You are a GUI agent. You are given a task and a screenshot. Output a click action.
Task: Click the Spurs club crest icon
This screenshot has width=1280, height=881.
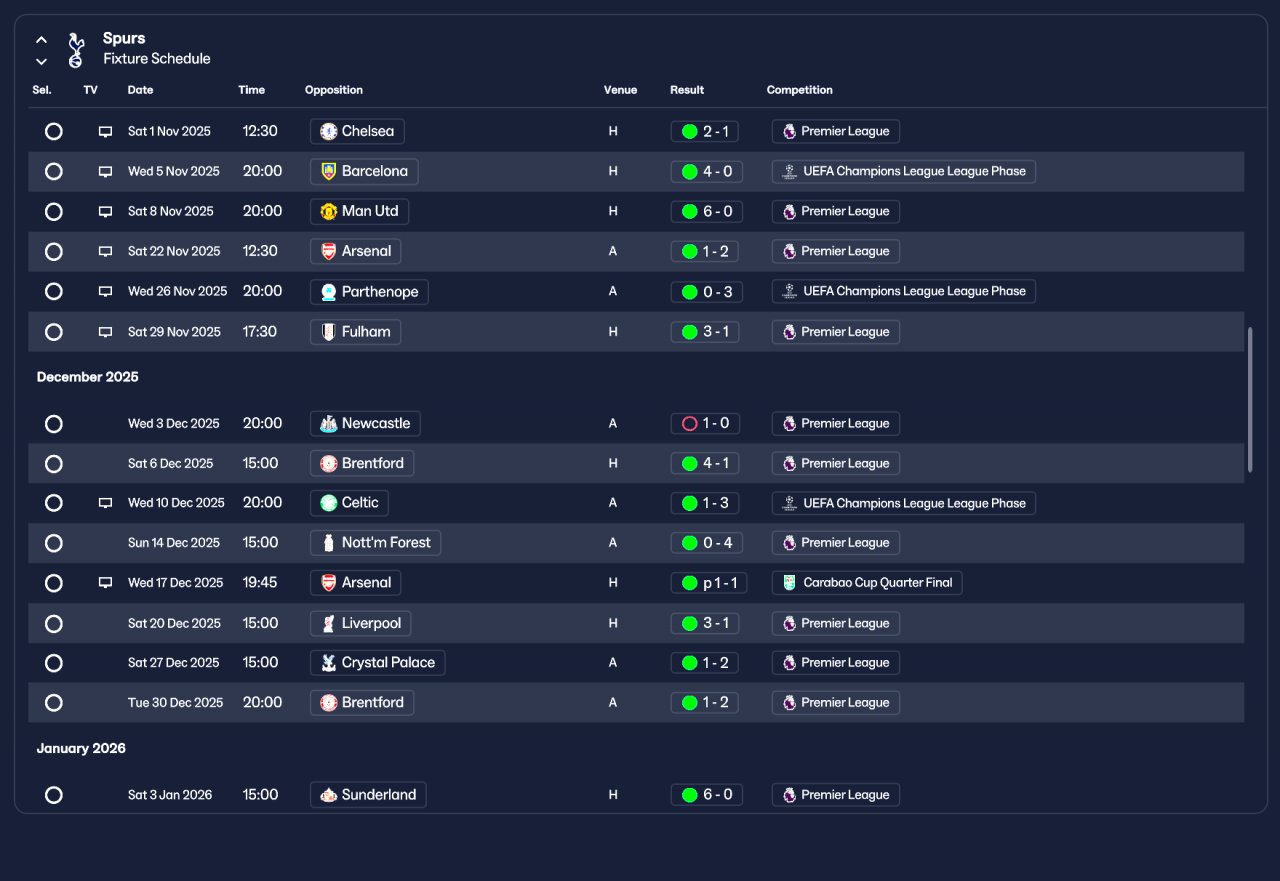pos(76,50)
